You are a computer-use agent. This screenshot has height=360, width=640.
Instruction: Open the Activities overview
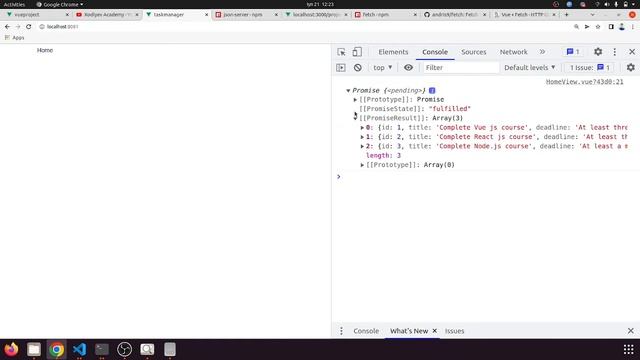[14, 4]
